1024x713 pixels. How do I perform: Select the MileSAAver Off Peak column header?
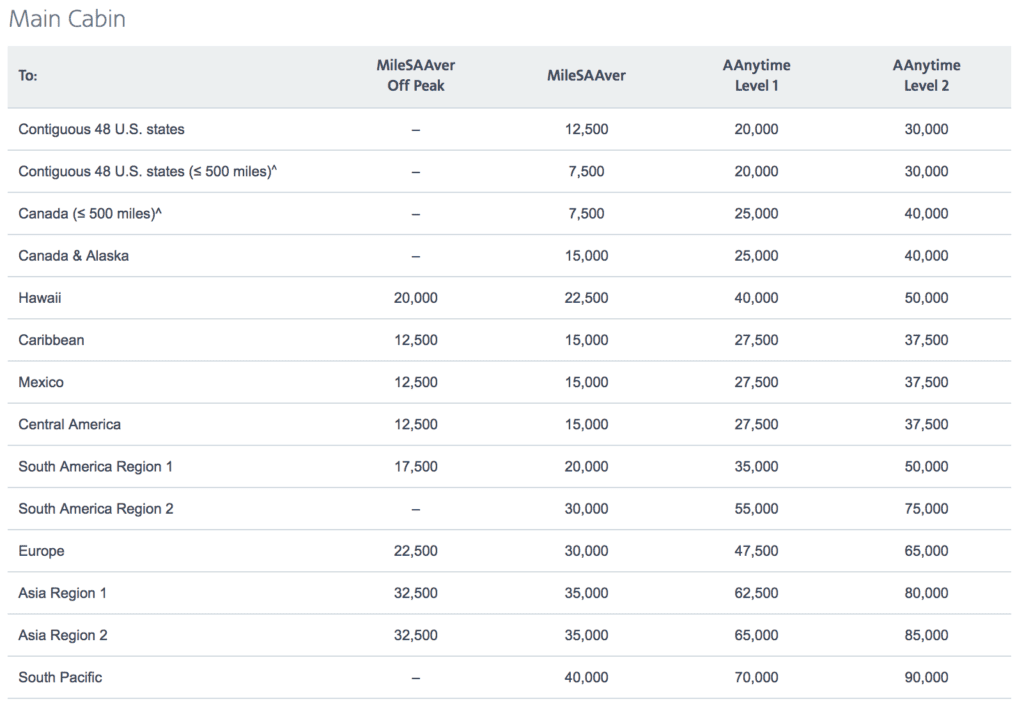(415, 76)
